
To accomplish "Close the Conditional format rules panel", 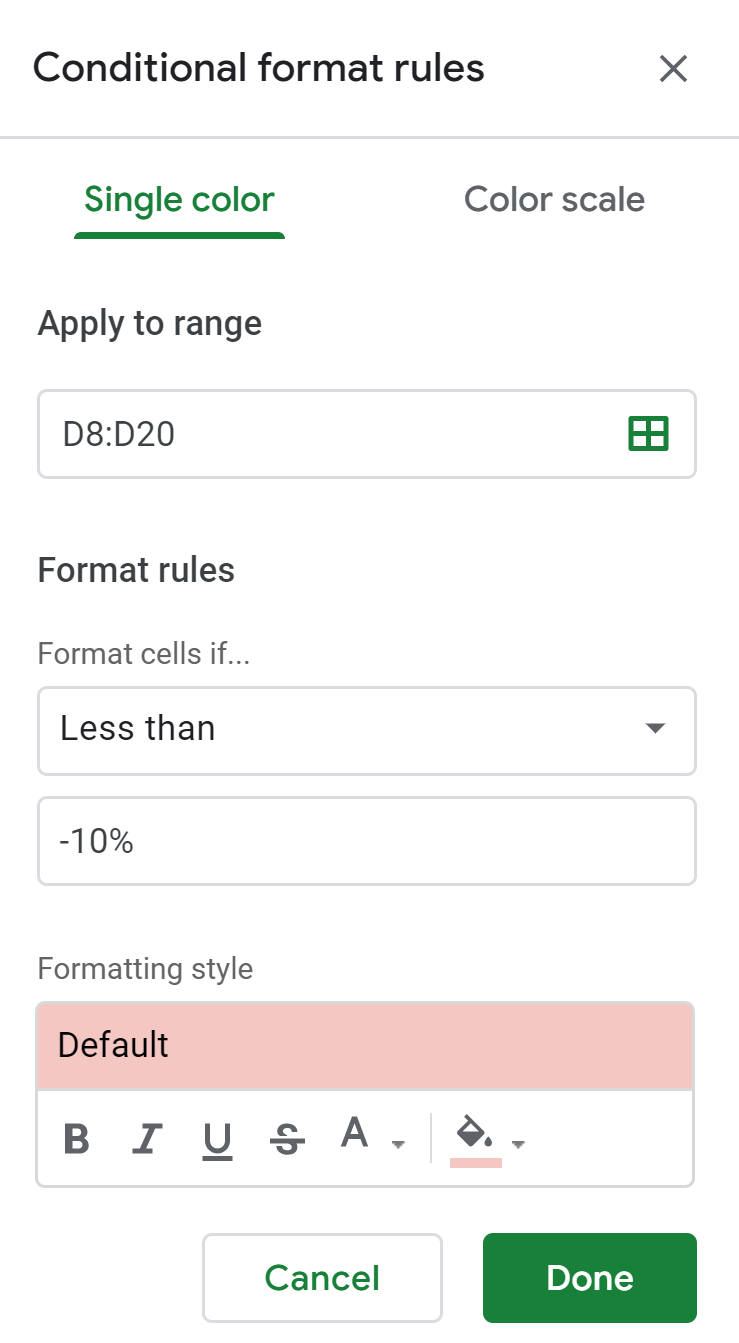I will point(673,69).
